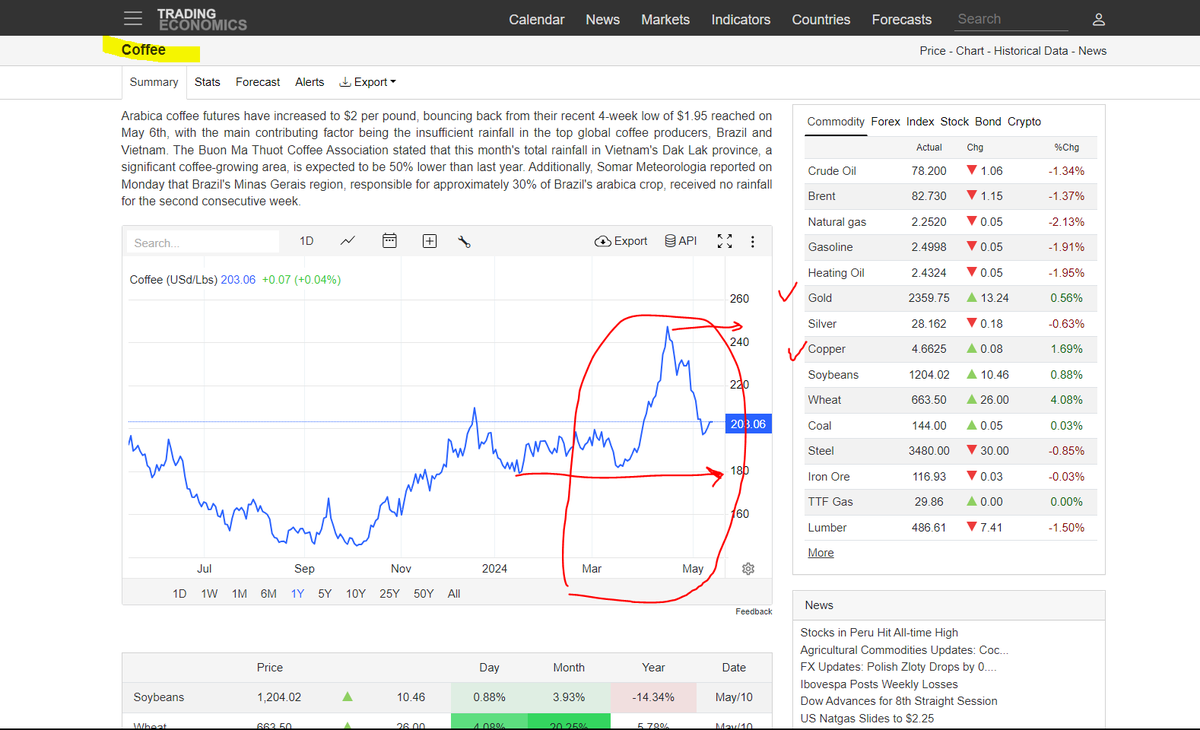Click the More link below Lumber
The height and width of the screenshot is (730, 1200).
[x=821, y=553]
